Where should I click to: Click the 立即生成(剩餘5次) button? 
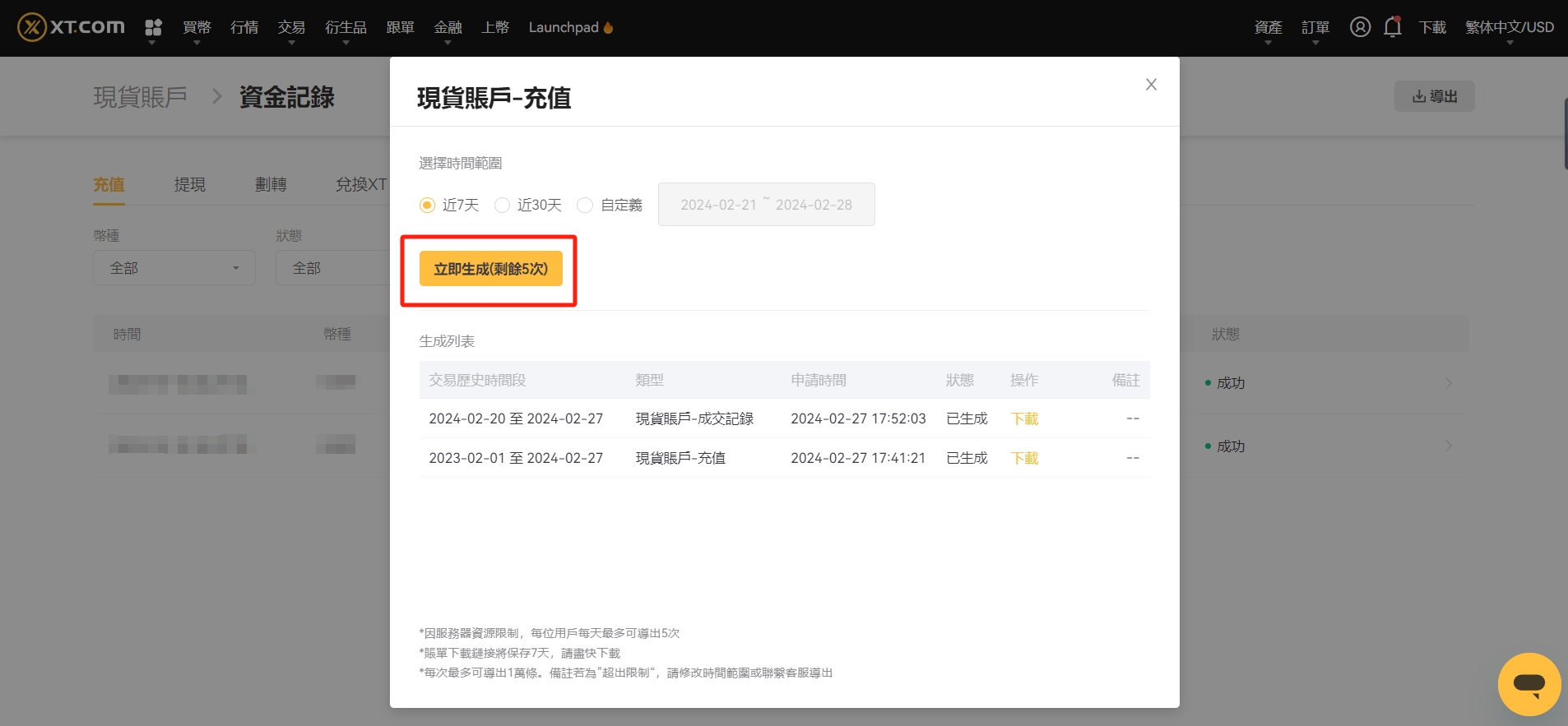(491, 269)
